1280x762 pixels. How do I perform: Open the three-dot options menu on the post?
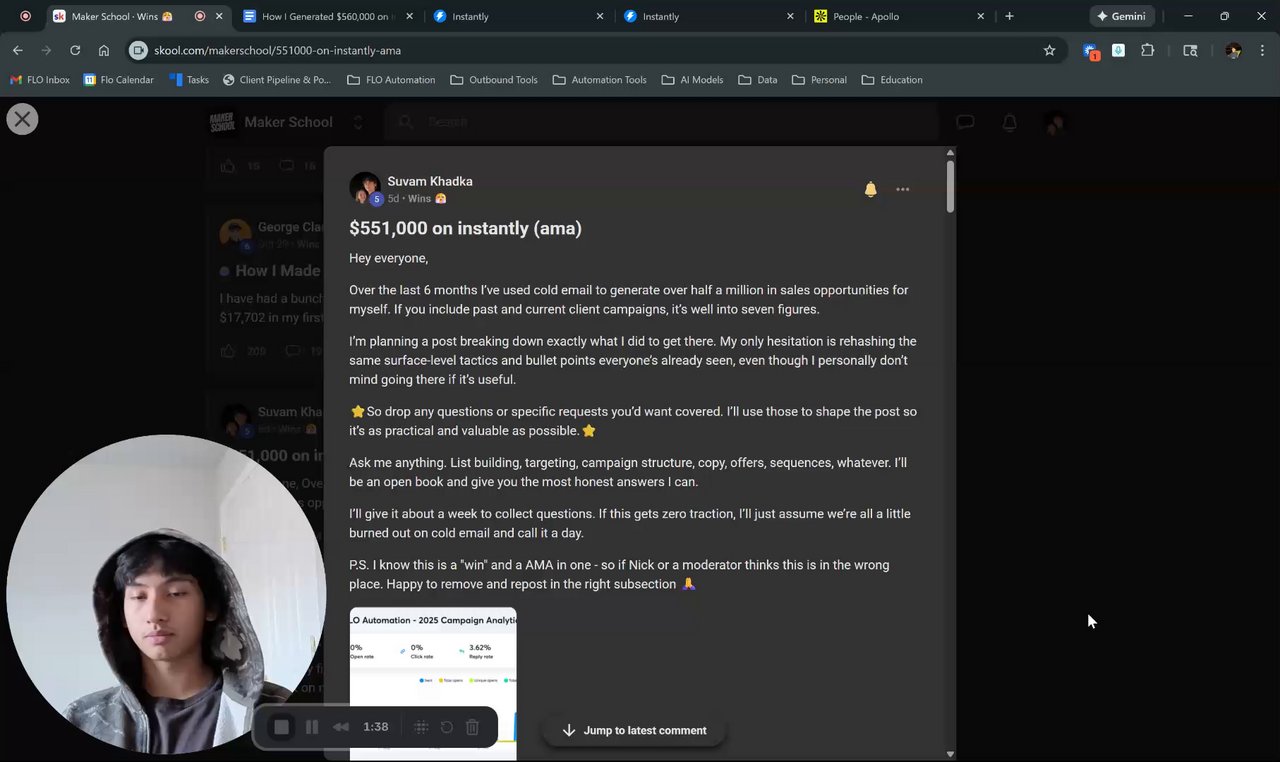point(903,189)
